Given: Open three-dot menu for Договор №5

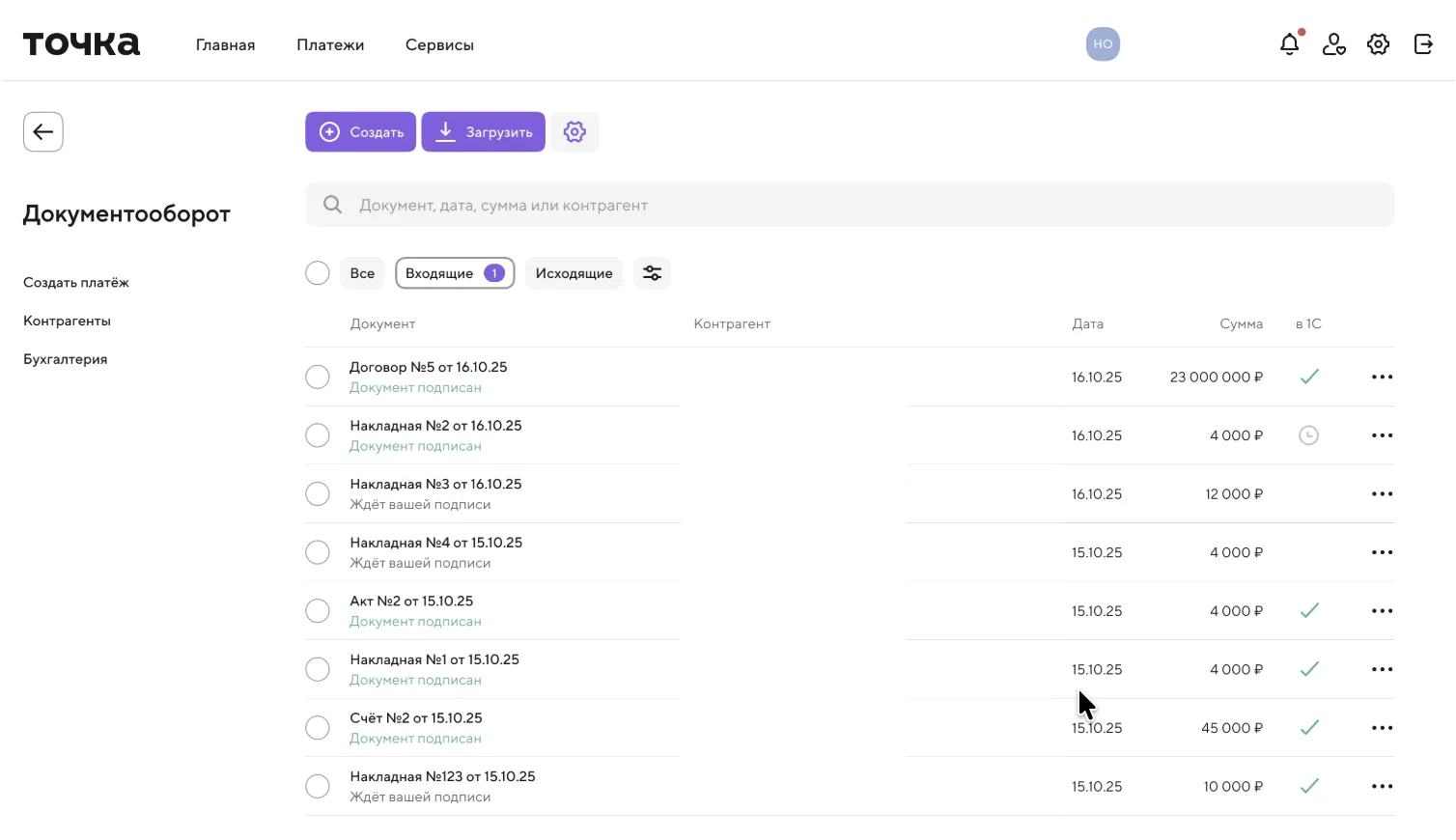Looking at the screenshot, I should [1382, 378].
